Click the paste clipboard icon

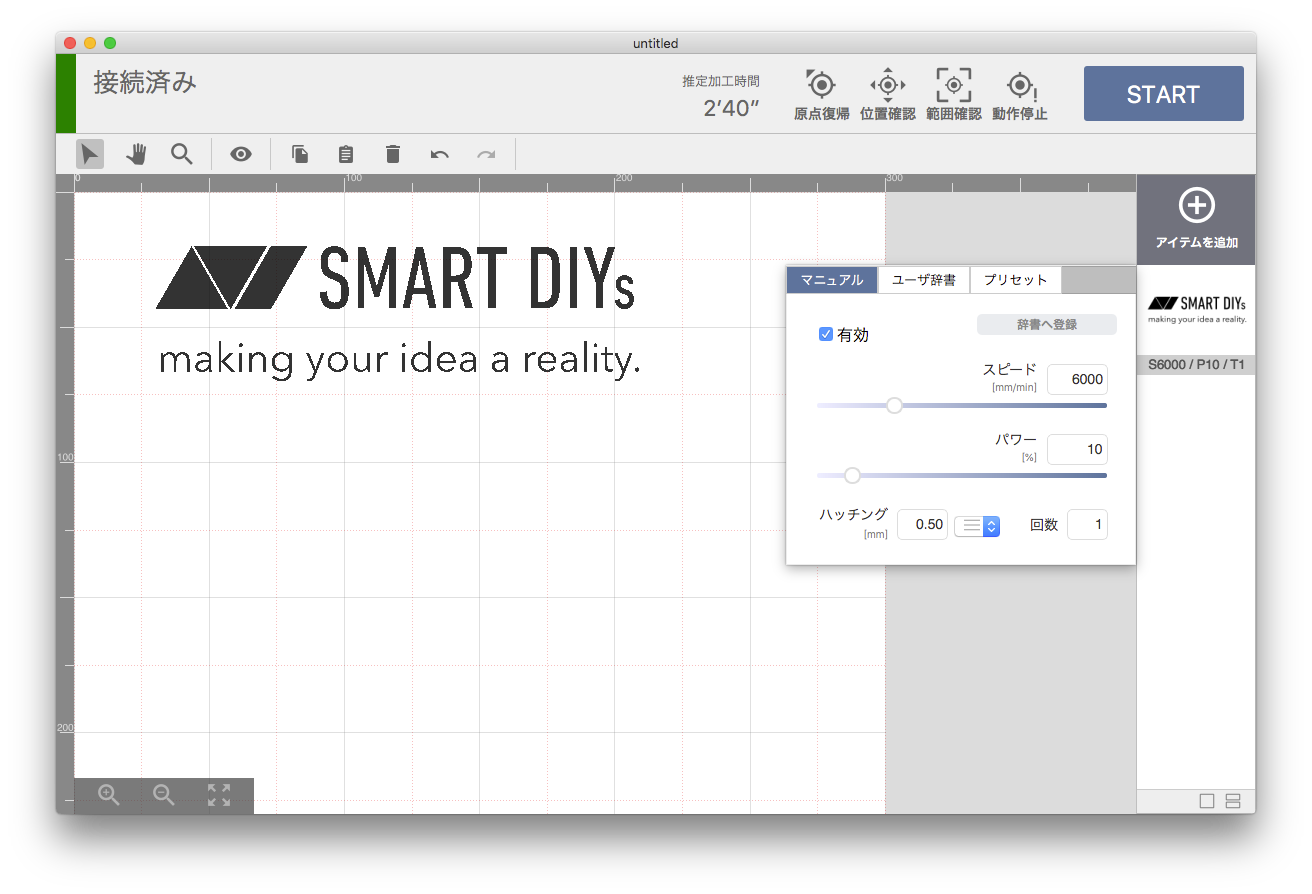[x=346, y=154]
